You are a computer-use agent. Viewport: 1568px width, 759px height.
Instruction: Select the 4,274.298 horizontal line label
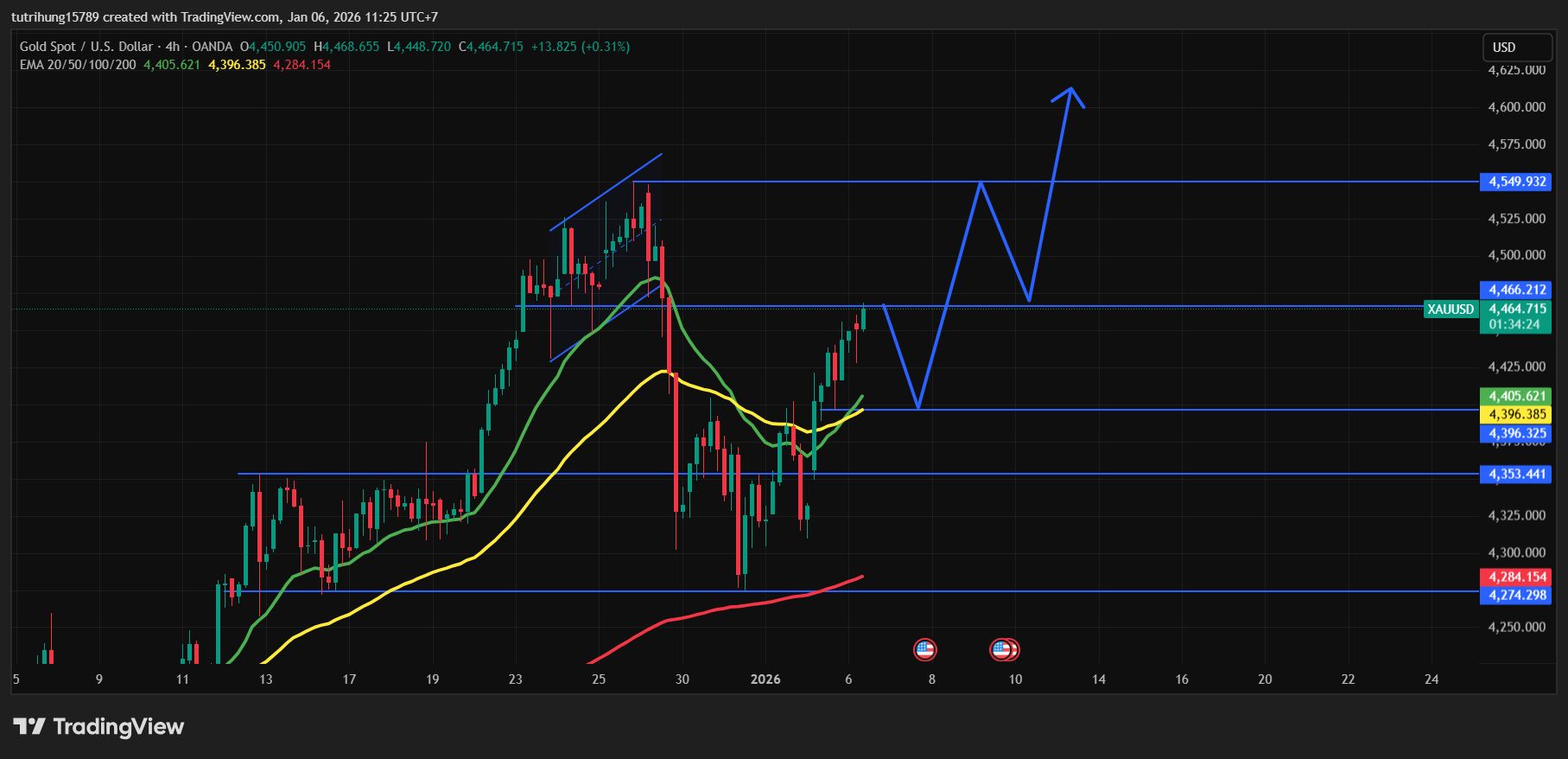1516,595
